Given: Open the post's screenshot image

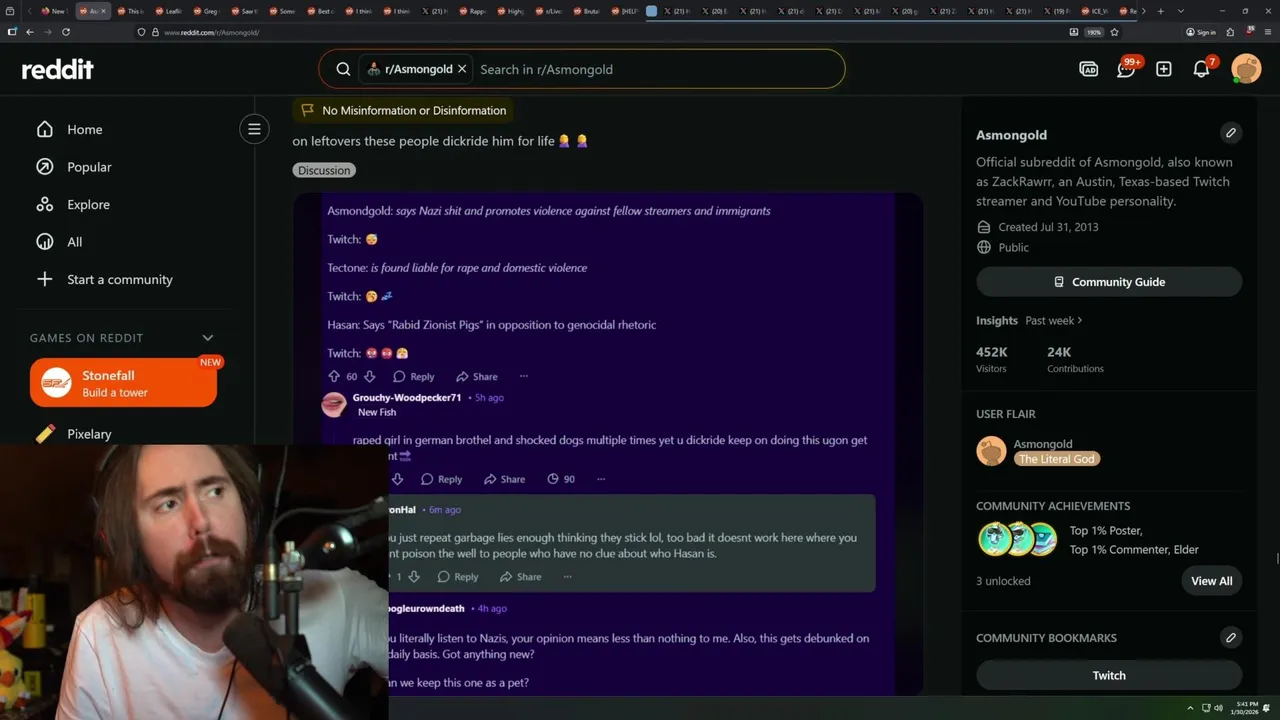Looking at the screenshot, I should click(608, 444).
